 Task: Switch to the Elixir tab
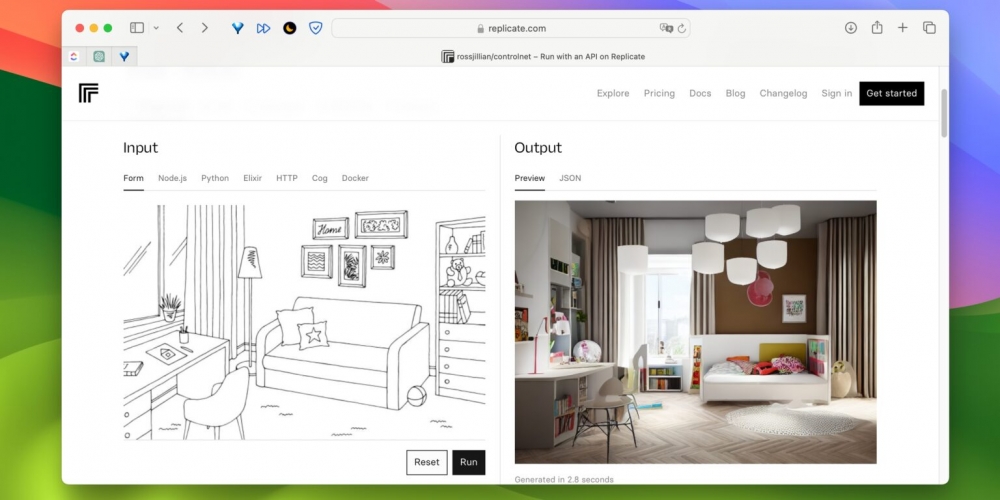(253, 178)
